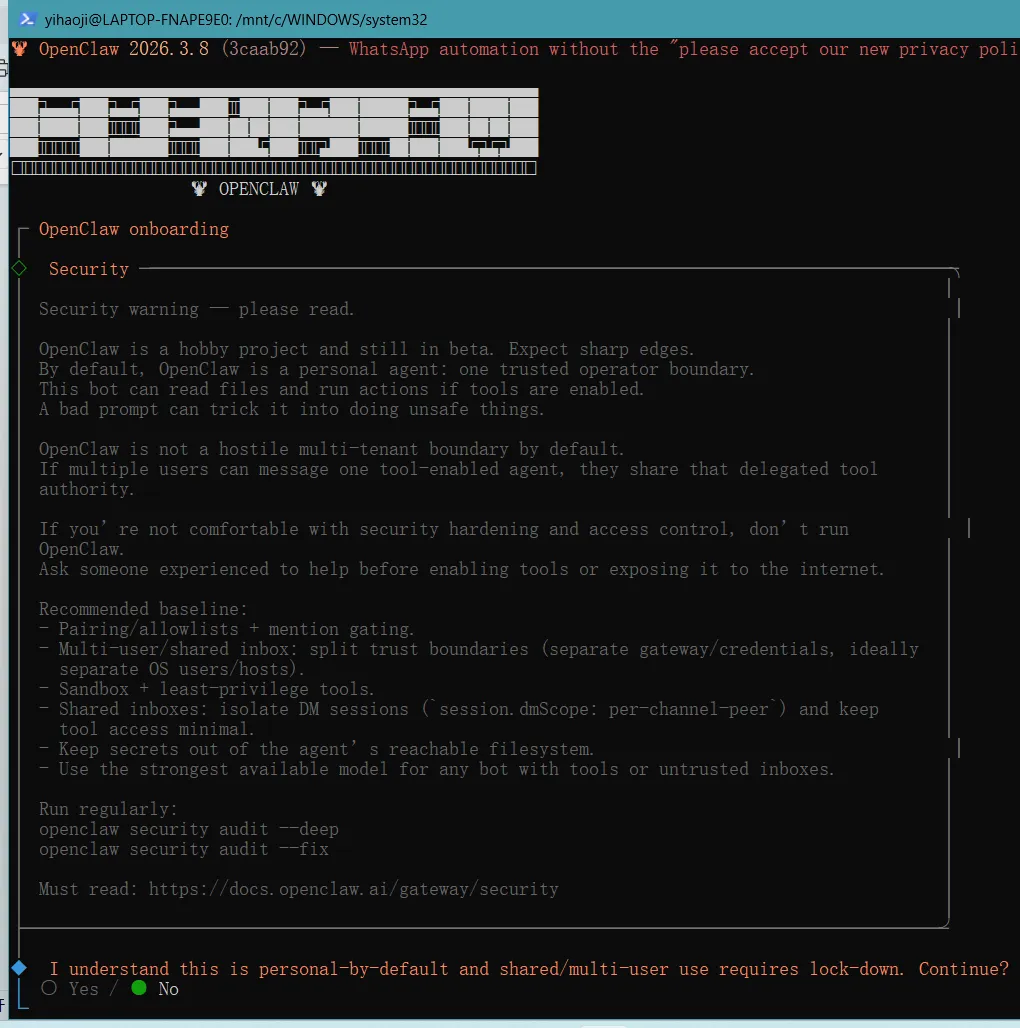This screenshot has height=1028, width=1020.
Task: Click the Security section title
Action: [89, 269]
